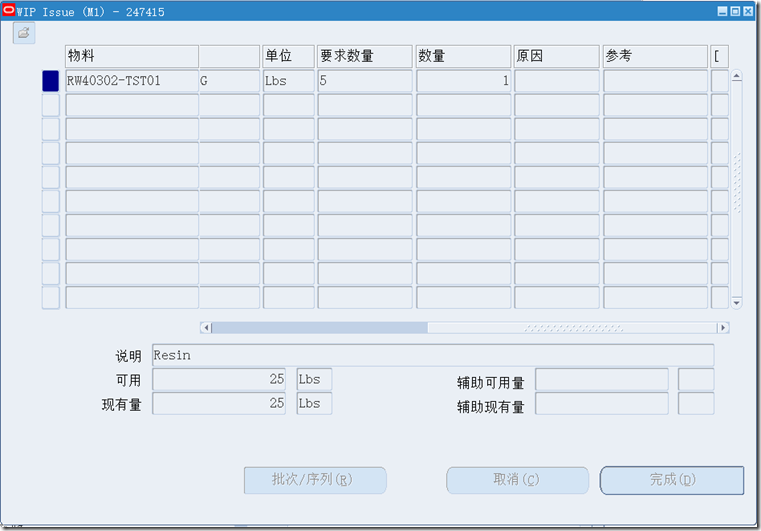761x531 pixels.
Task: Click the Oracle logo icon in title bar
Action: click(8, 10)
